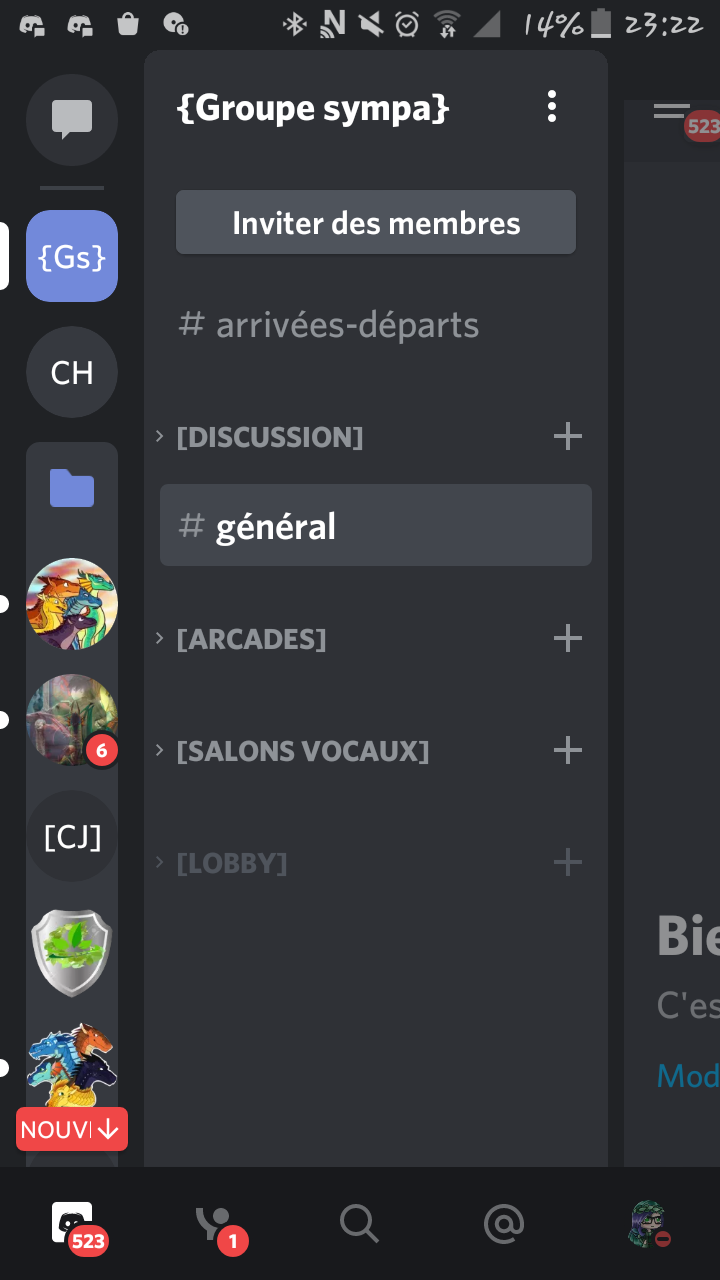Select the silver shield server icon
720x1280 pixels.
point(72,952)
